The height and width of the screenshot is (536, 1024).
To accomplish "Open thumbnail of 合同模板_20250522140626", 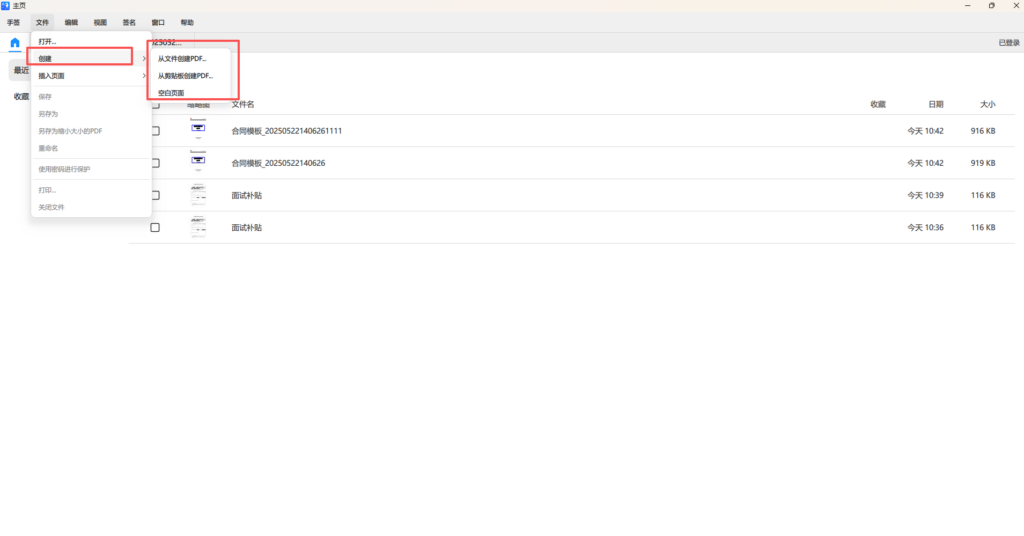I will 198,162.
